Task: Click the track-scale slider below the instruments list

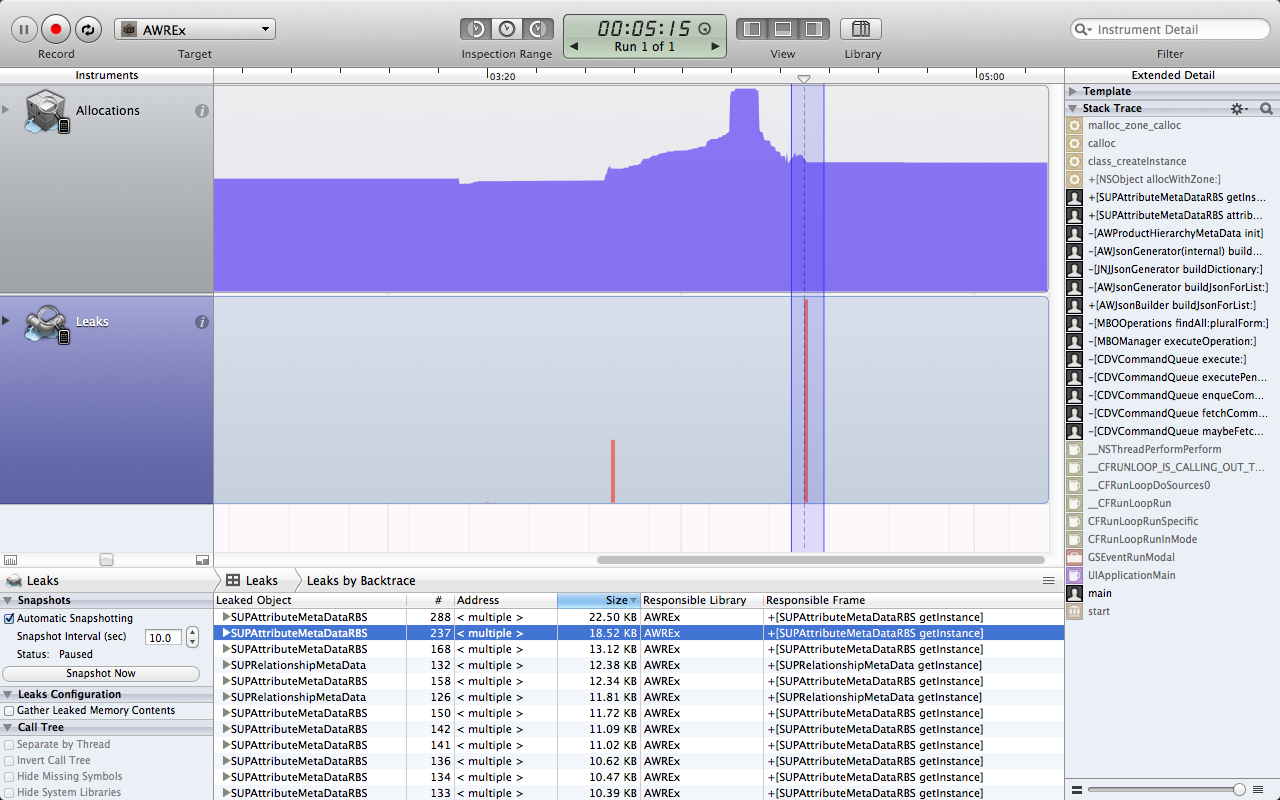Action: (106, 560)
